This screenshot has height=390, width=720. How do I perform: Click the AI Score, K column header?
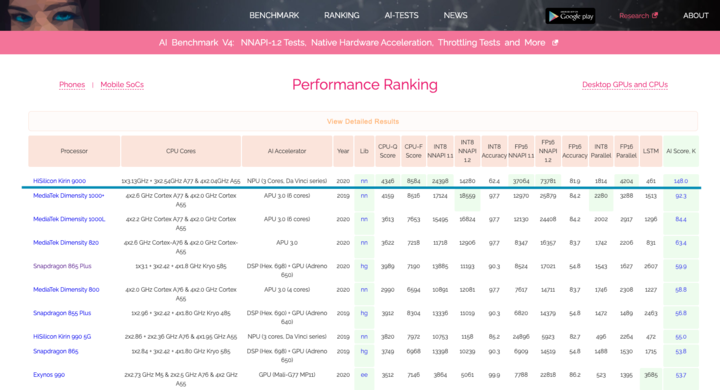pyautogui.click(x=681, y=151)
